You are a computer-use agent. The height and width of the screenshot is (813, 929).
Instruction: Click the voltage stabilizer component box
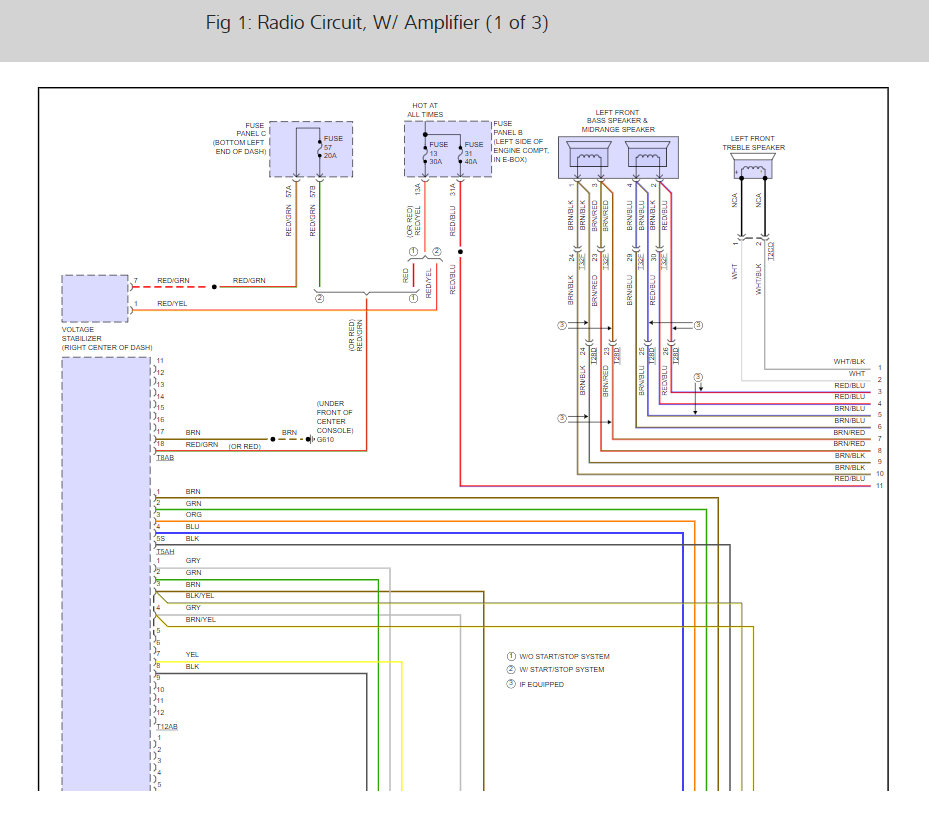click(95, 298)
